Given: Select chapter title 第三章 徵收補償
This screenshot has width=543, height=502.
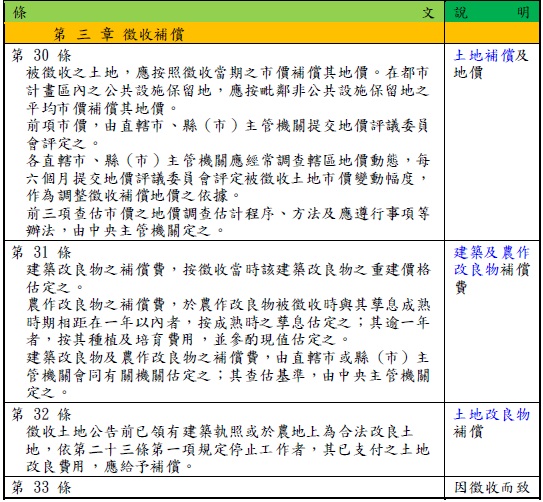Looking at the screenshot, I should (x=119, y=34).
